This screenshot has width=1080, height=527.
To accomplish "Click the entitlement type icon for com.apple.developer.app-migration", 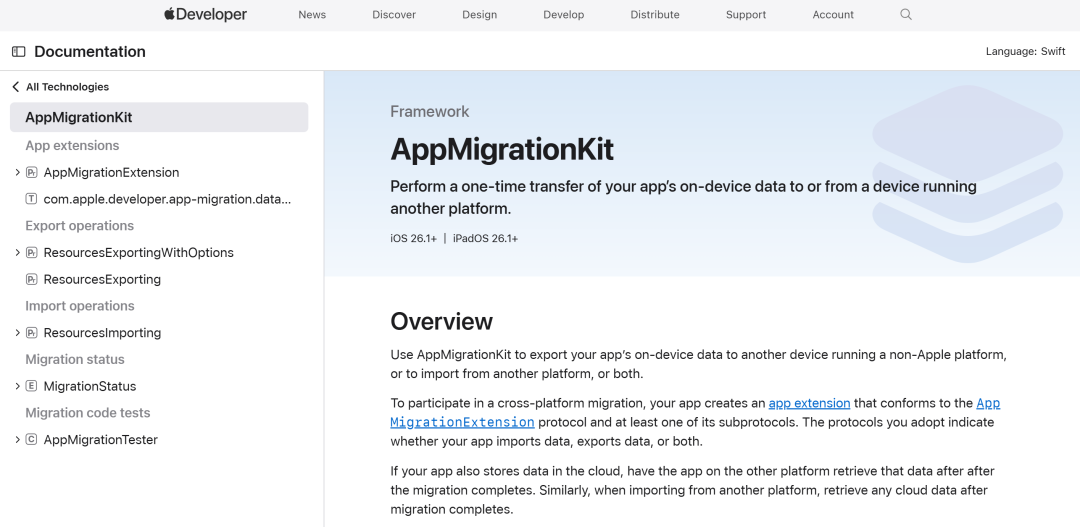I will [x=32, y=199].
